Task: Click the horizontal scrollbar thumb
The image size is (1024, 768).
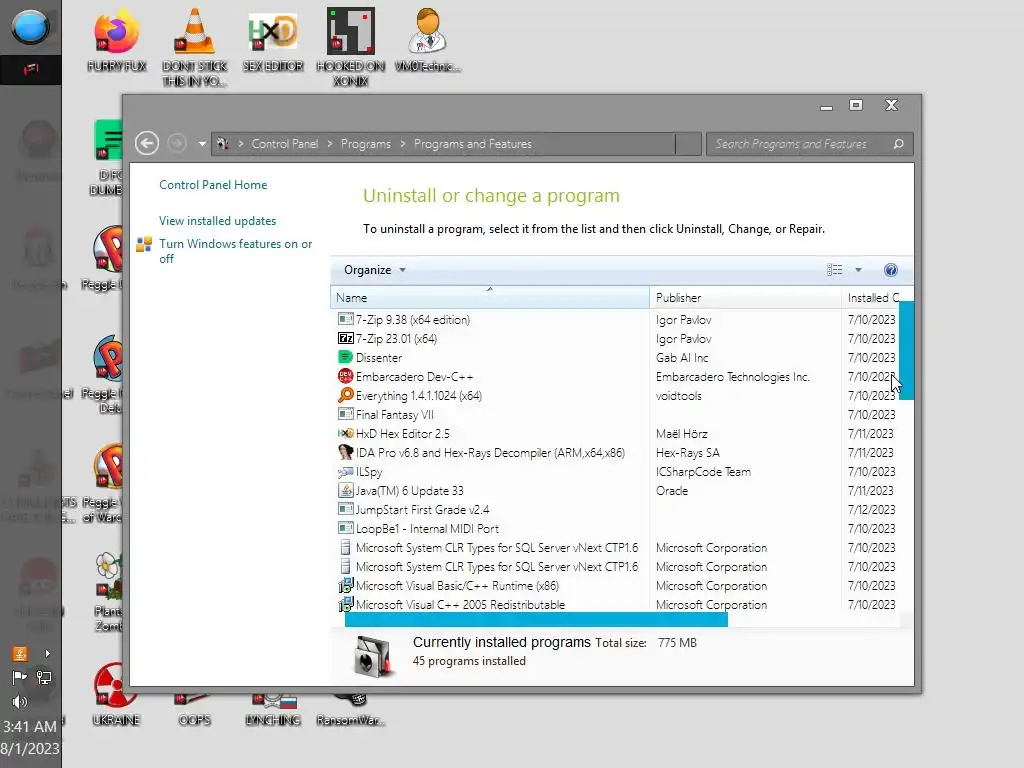Action: click(x=536, y=620)
